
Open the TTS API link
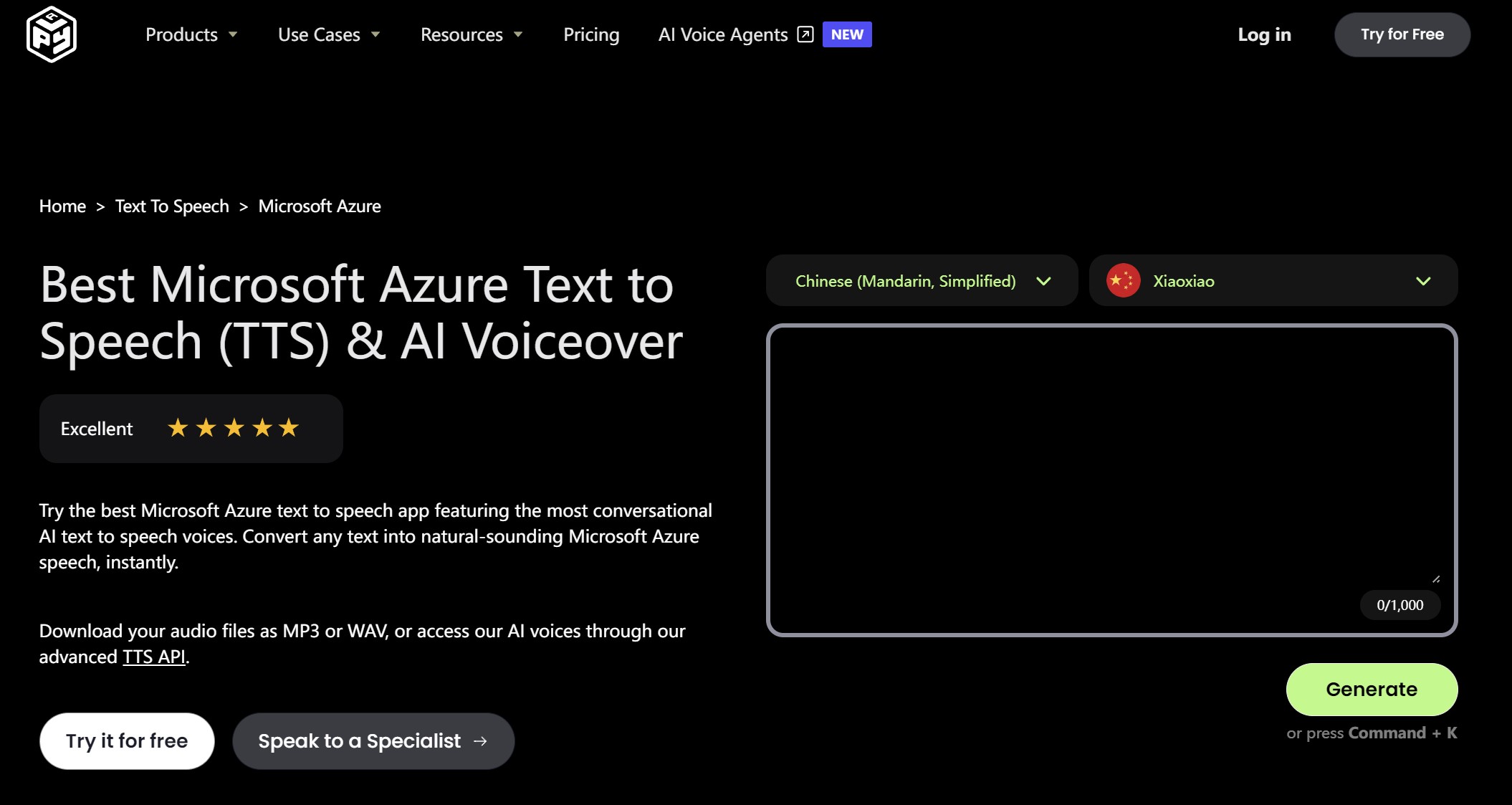(154, 657)
